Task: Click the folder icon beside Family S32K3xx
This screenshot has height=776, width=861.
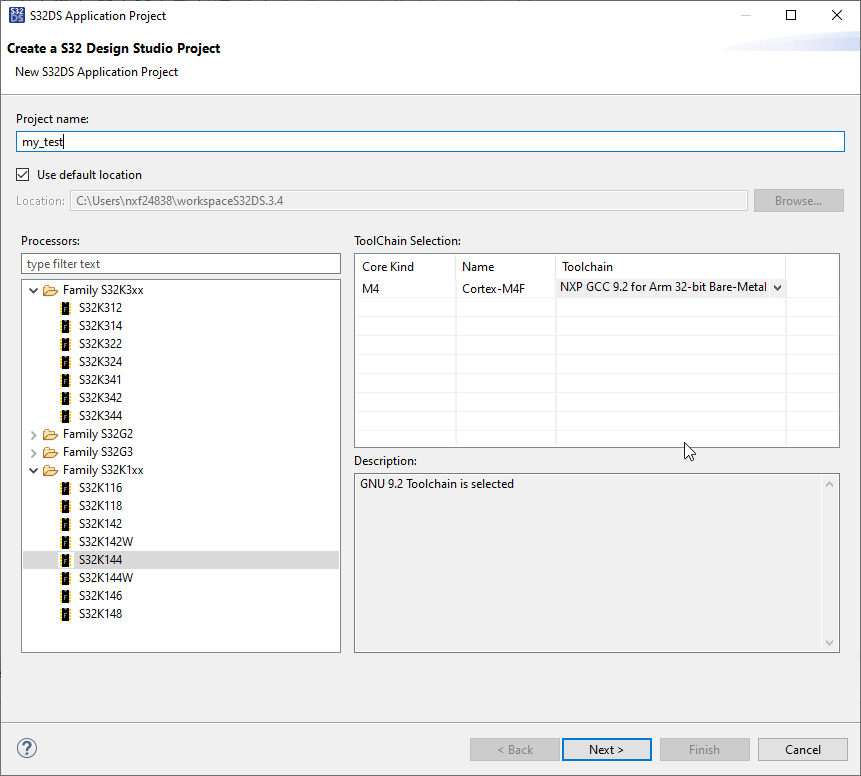Action: coord(48,289)
